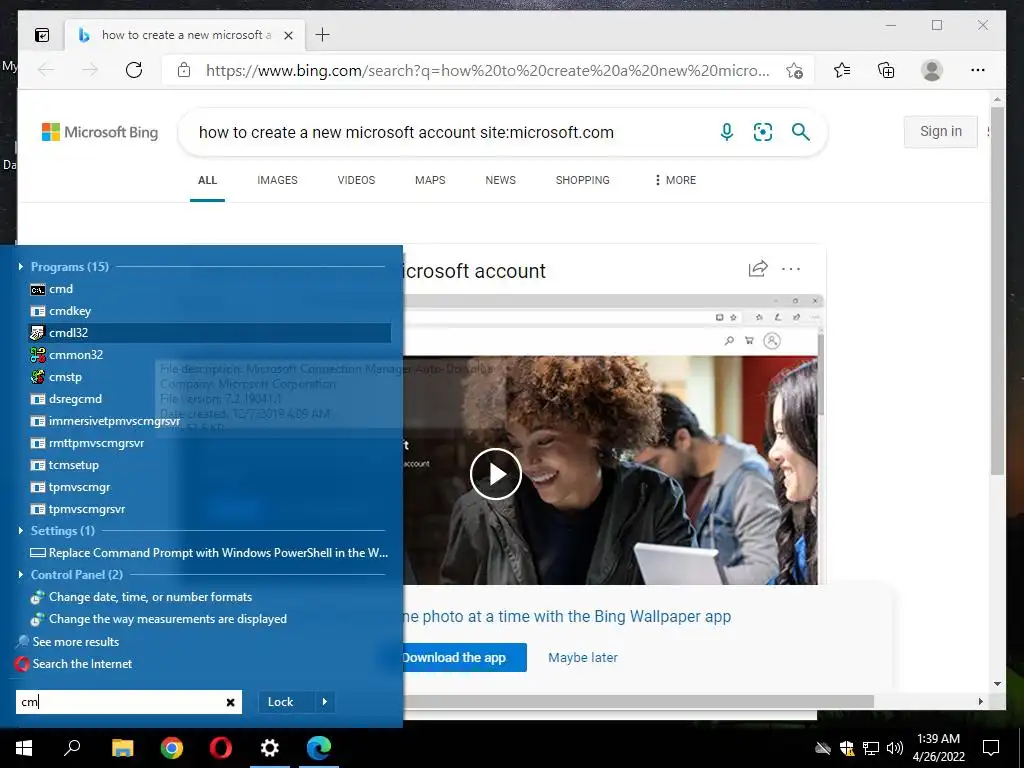Switch to Edge in the taskbar

[x=319, y=748]
